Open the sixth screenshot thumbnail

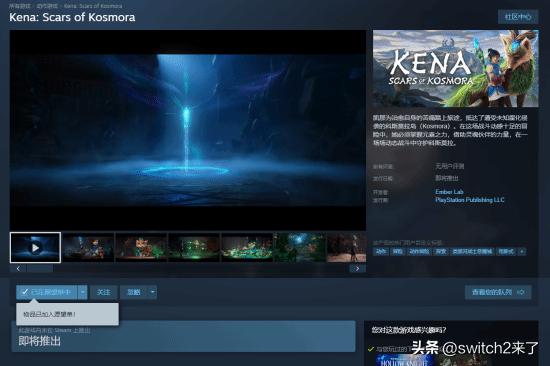coord(300,247)
